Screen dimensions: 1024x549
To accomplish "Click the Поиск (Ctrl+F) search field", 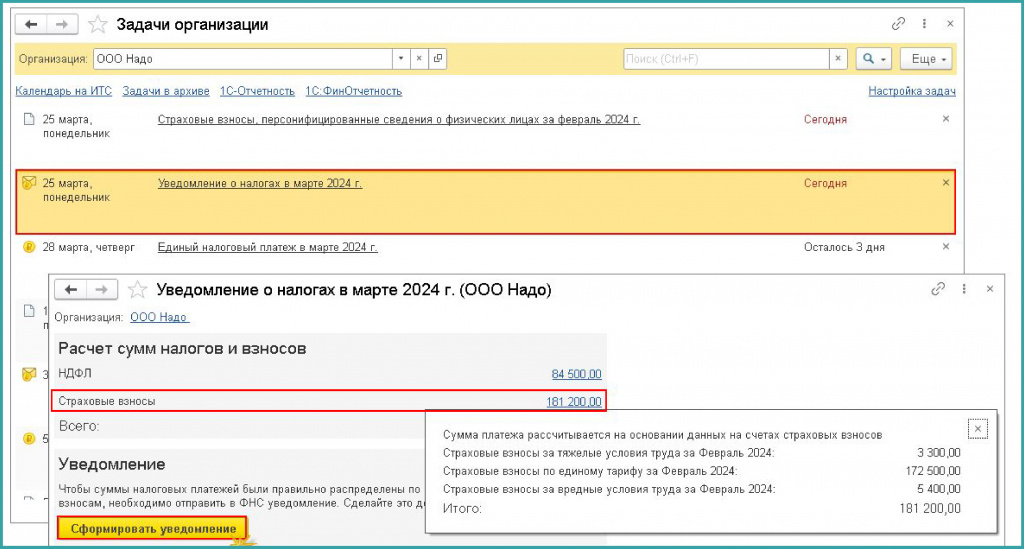I will point(726,59).
